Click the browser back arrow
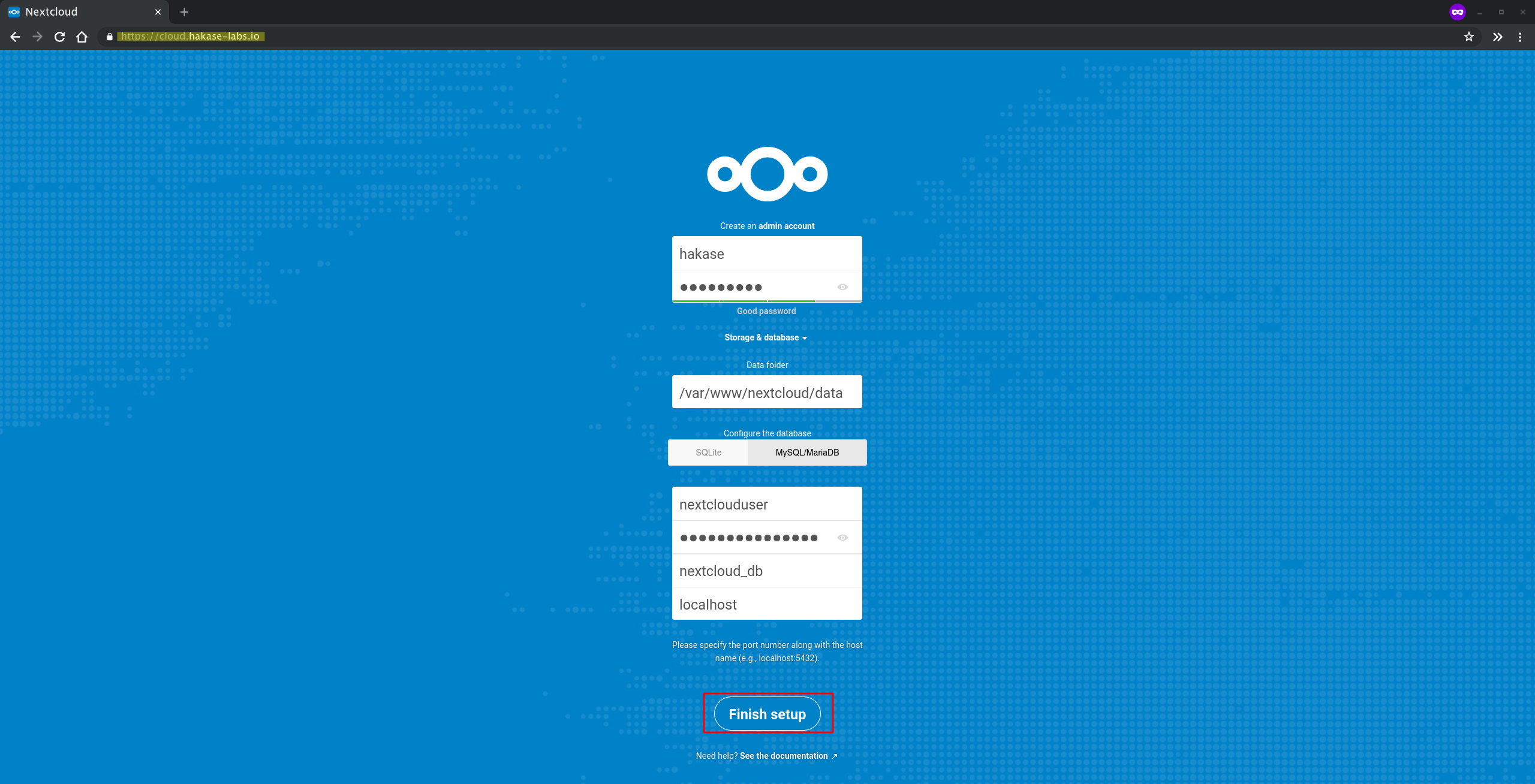Screen dimensions: 1535x784 (16, 37)
